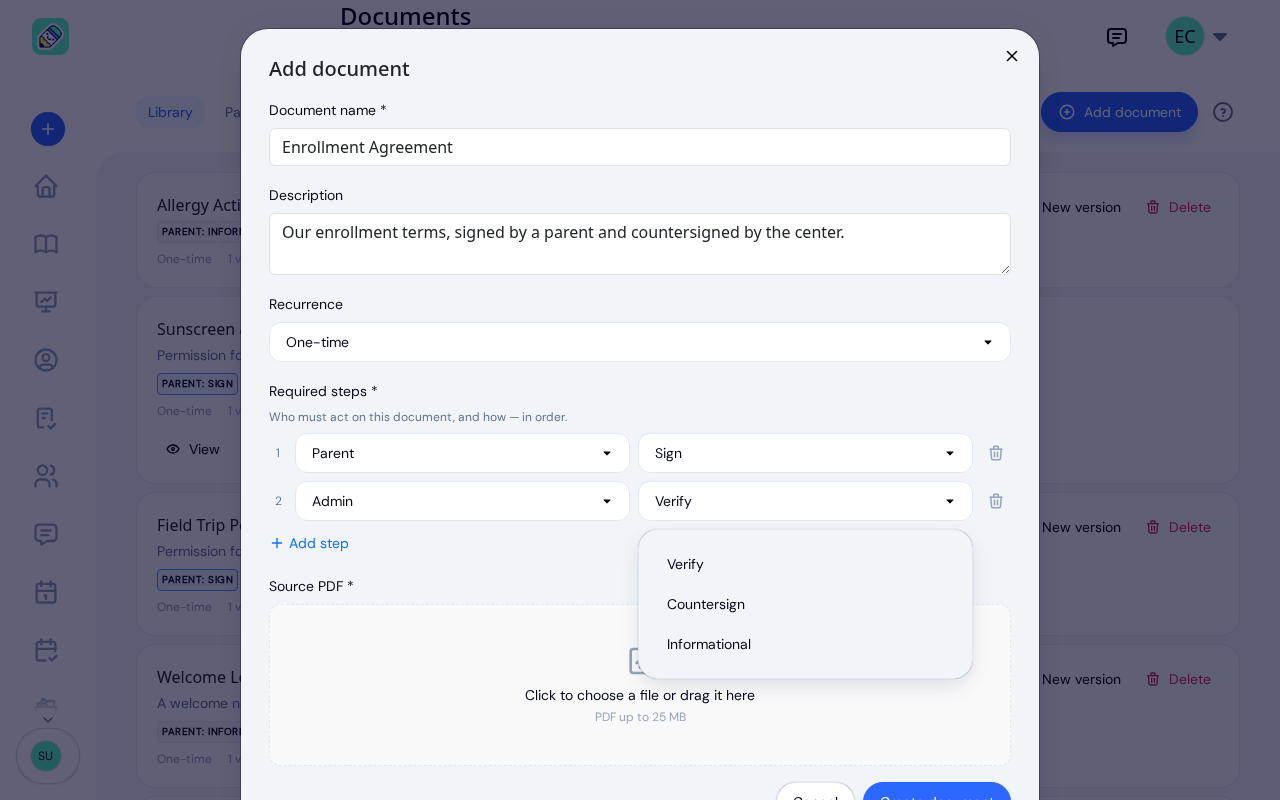
Task: Choose Verify from the dropdown list
Action: [805, 564]
